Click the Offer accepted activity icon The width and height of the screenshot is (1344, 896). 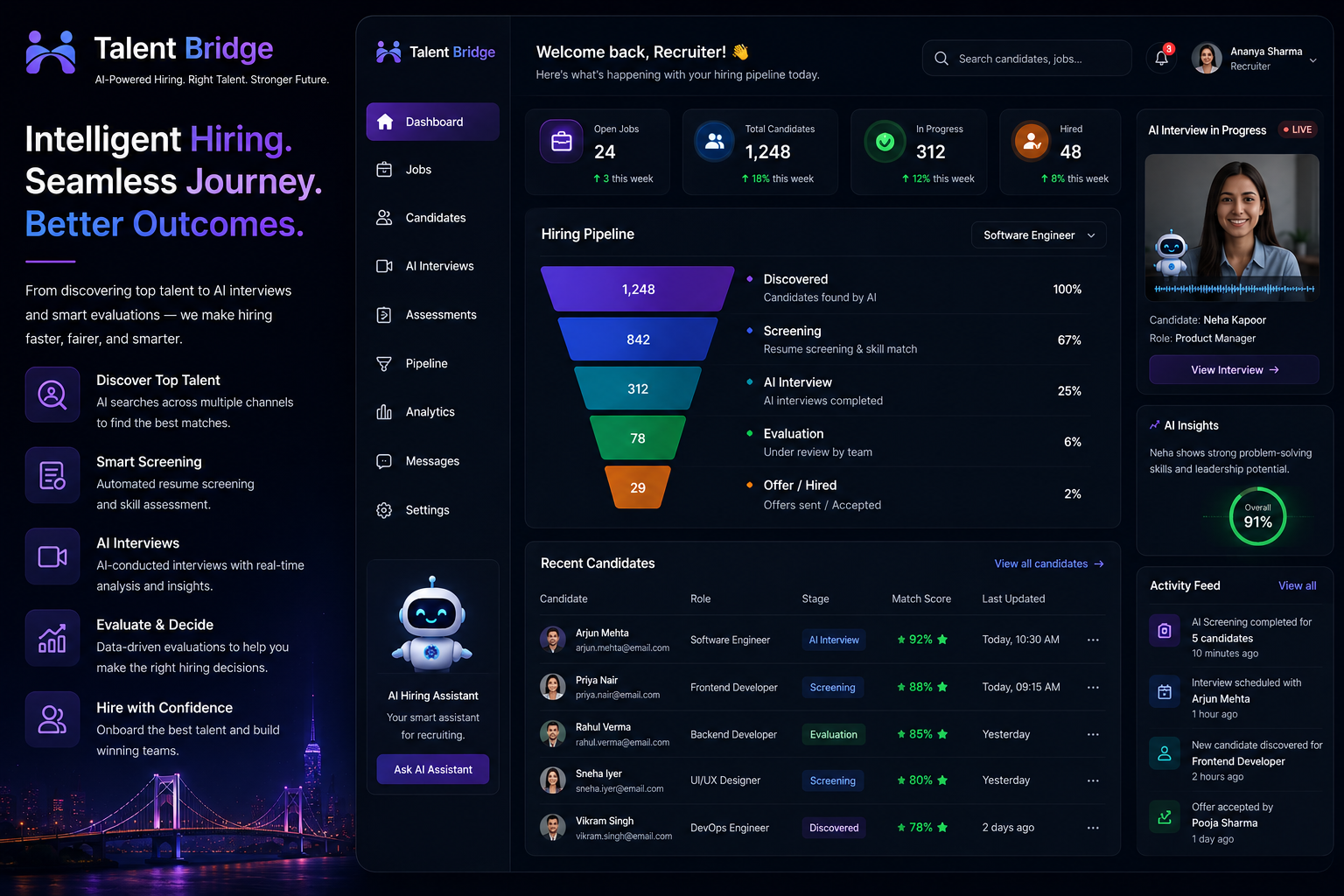[1165, 816]
